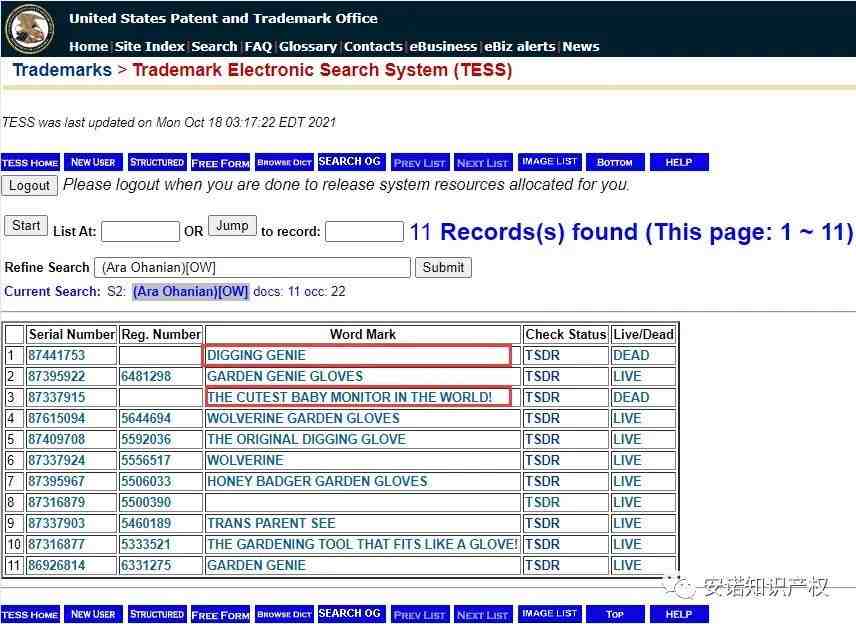Focus the 'to record' input field
This screenshot has height=624, width=856.
click(364, 231)
